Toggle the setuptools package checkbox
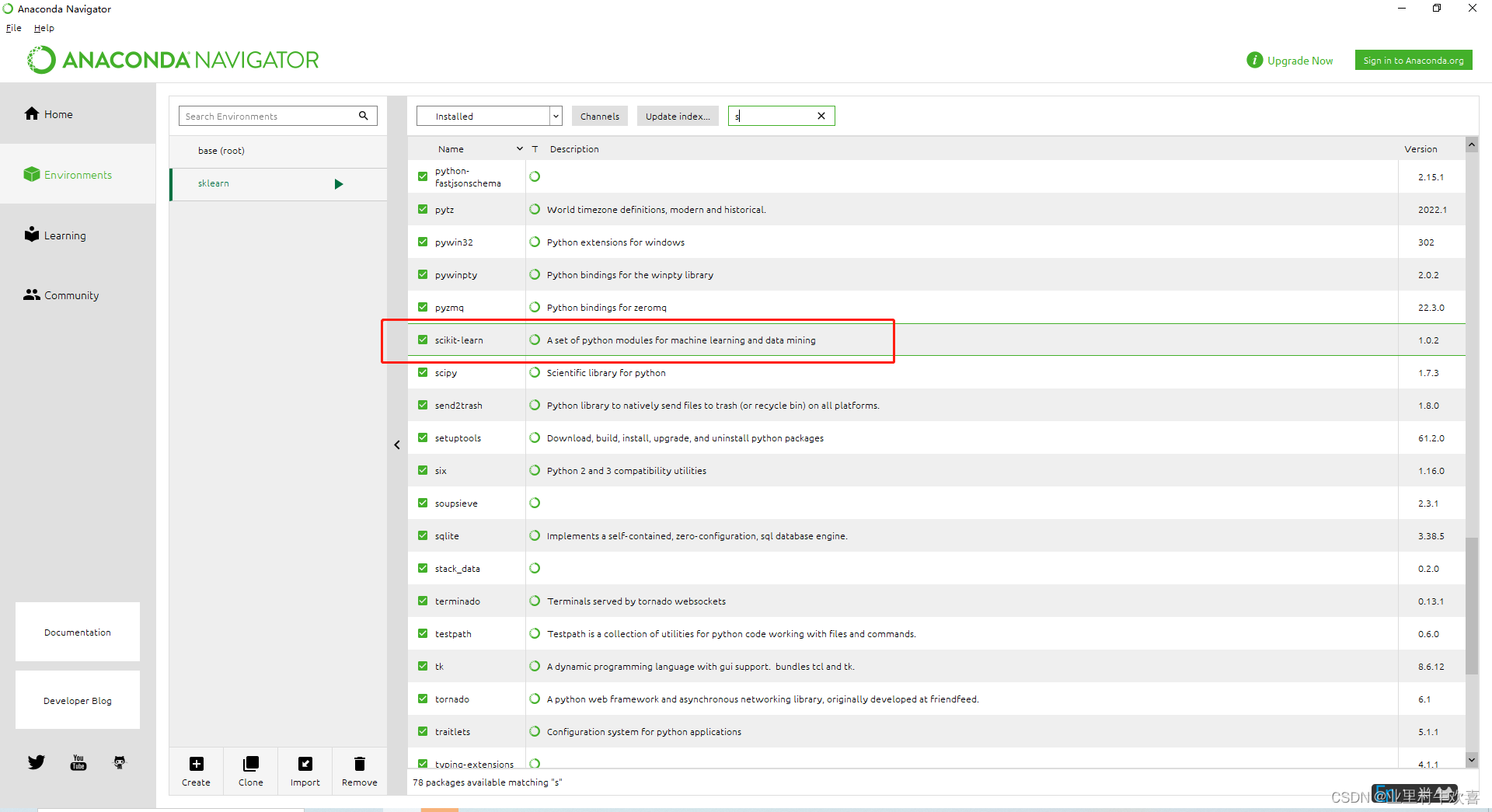Image resolution: width=1492 pixels, height=812 pixels. point(423,437)
